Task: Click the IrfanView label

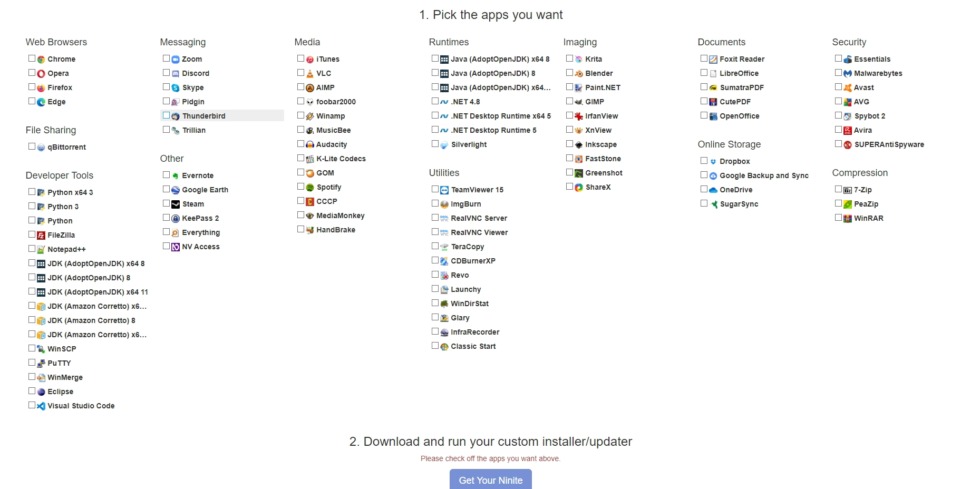Action: [x=601, y=116]
